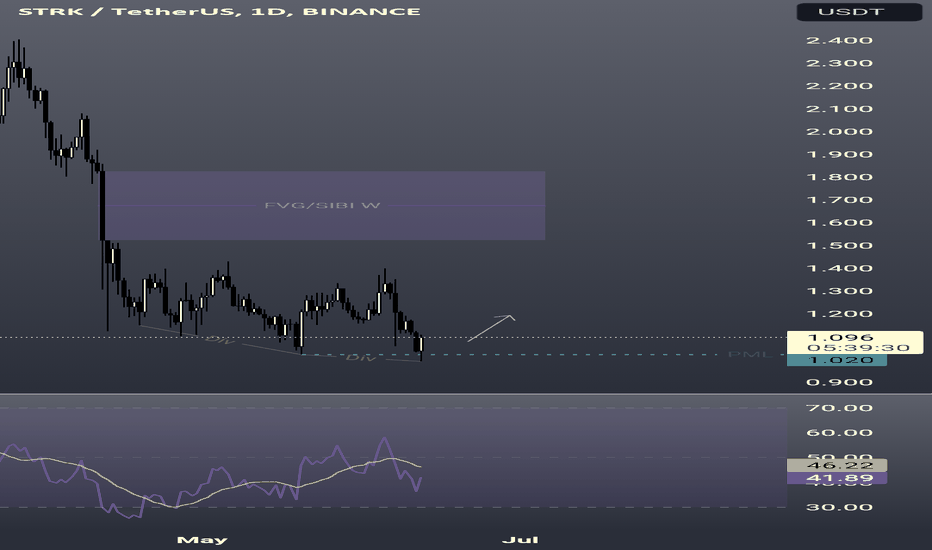Click the 2.400 price axis label

click(x=839, y=40)
